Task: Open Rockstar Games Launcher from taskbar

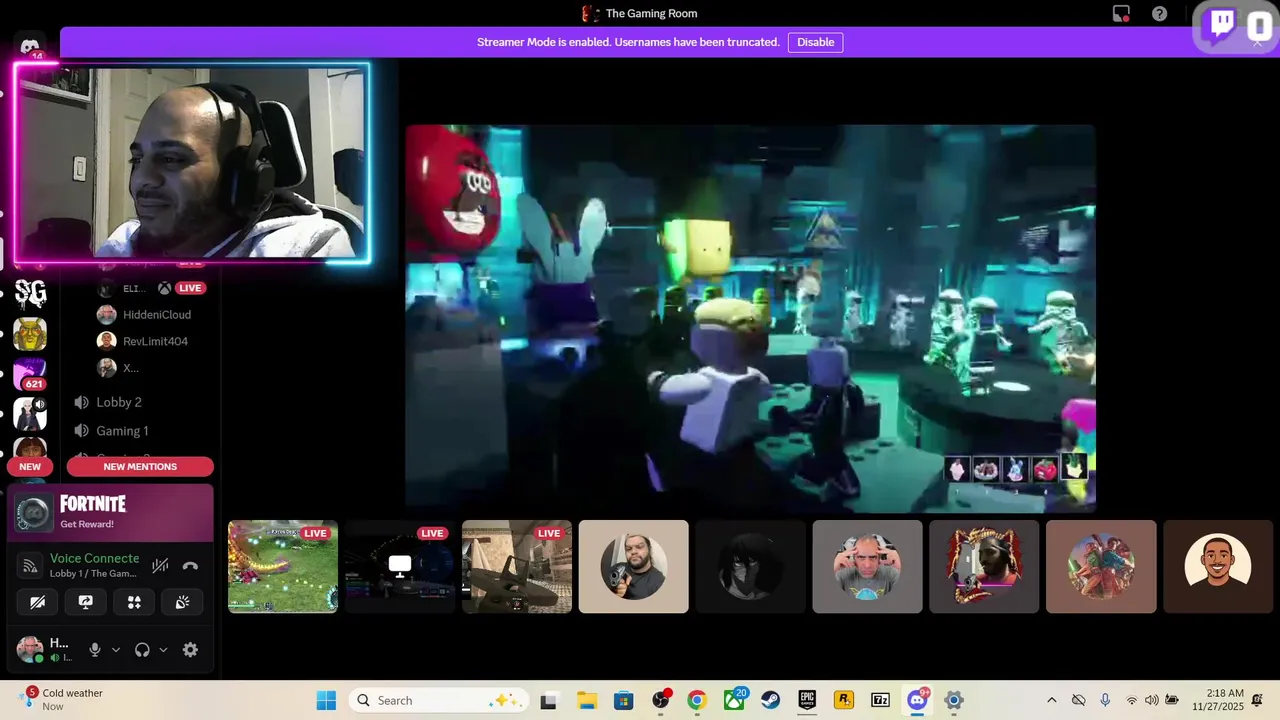Action: click(x=844, y=700)
